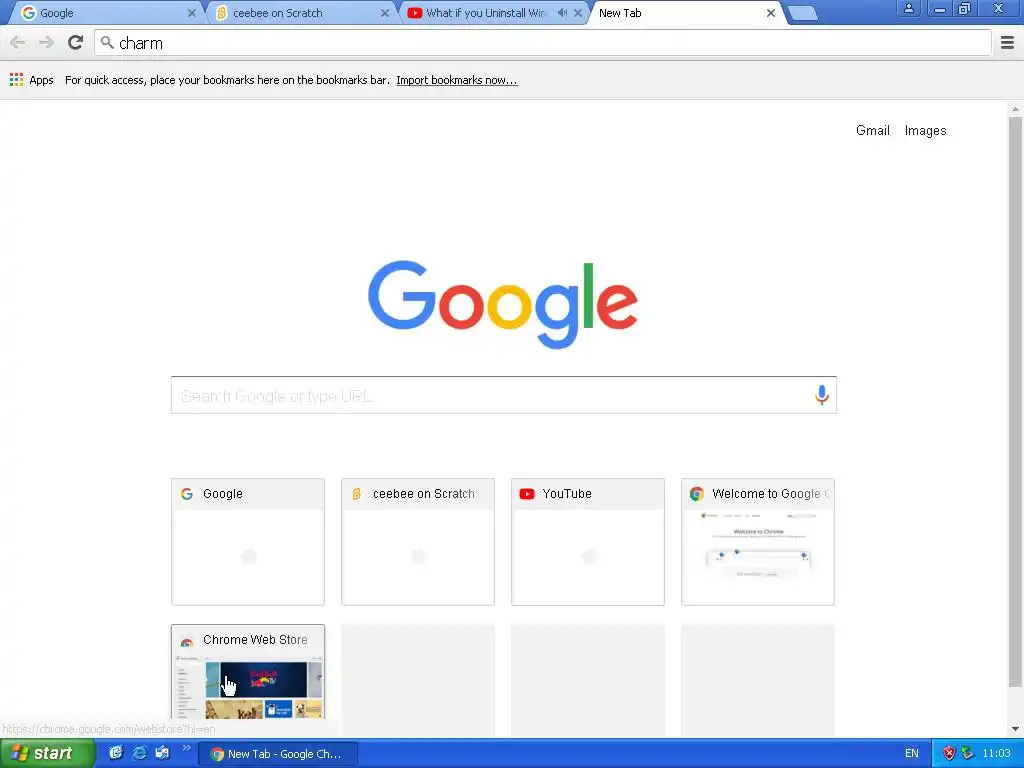Open the Windows start menu
1024x768 pixels.
coord(47,754)
